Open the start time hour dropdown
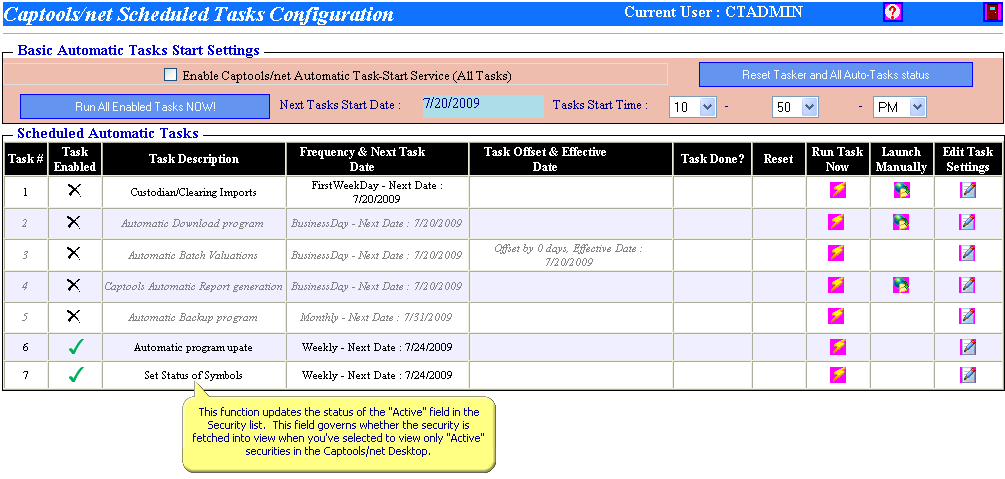 [708, 107]
